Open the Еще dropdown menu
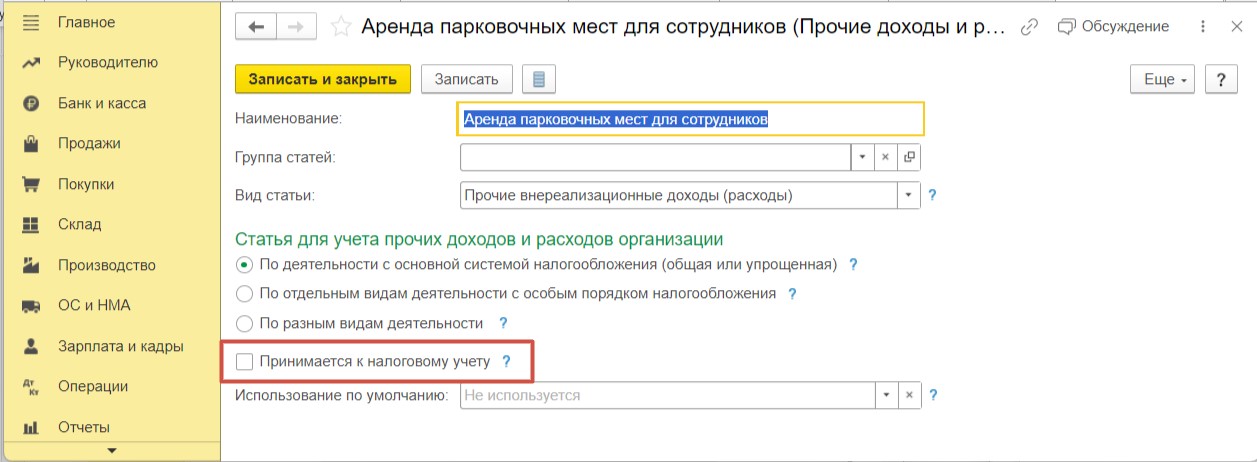Image resolution: width=1257 pixels, height=462 pixels. click(1163, 80)
